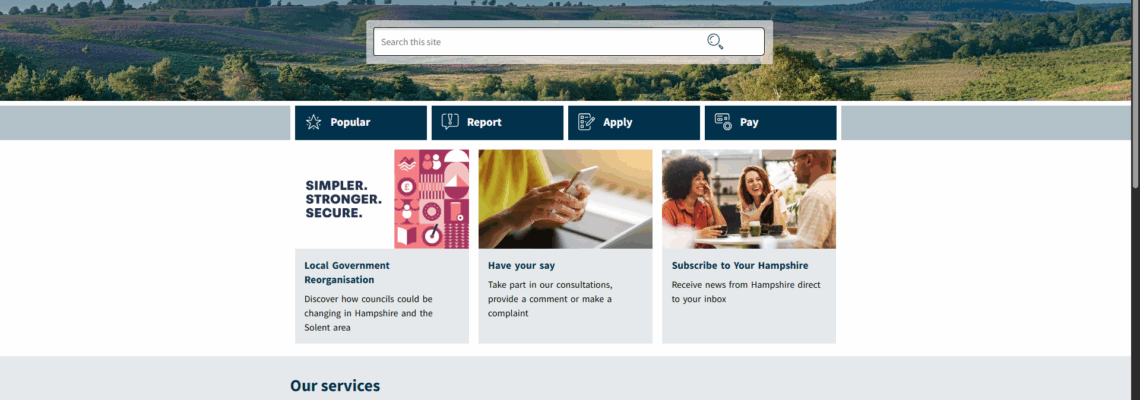This screenshot has width=1140, height=400.
Task: Click the Our services heading
Action: click(x=334, y=385)
